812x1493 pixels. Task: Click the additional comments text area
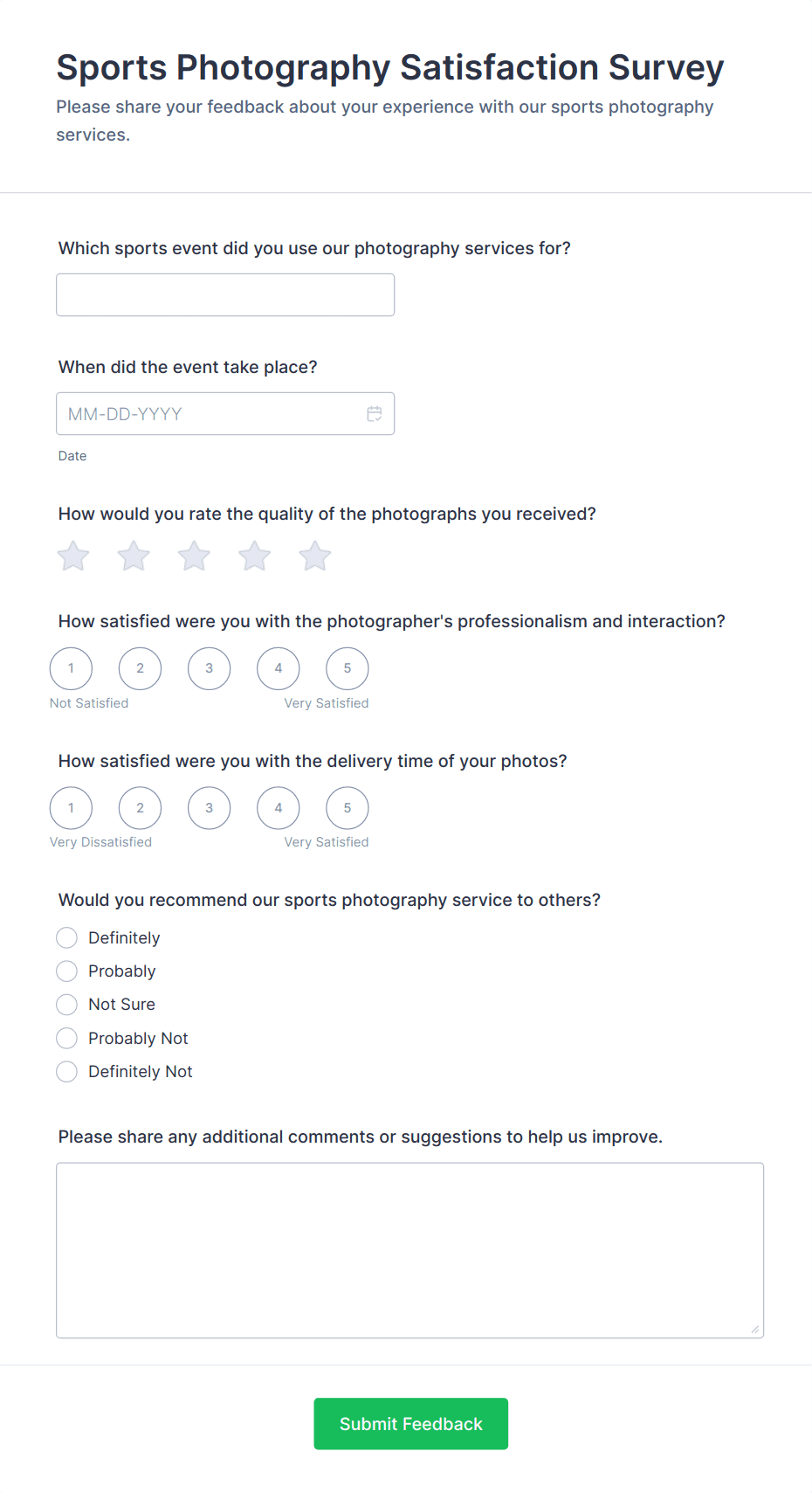pos(409,1250)
